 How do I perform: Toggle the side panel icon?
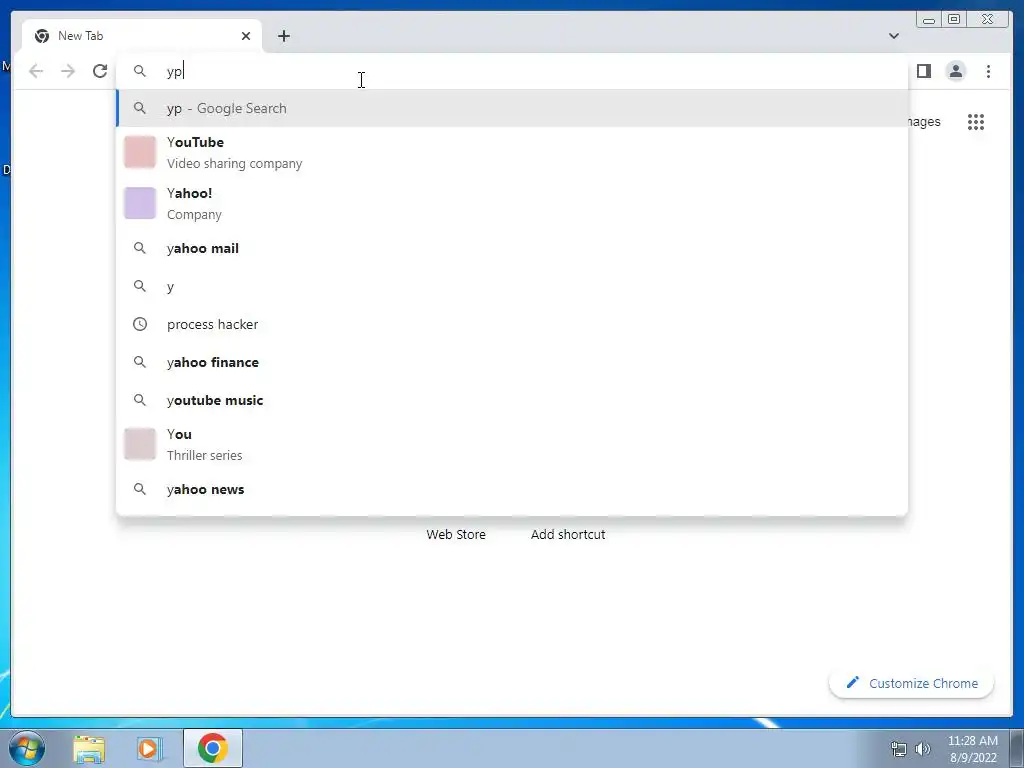coord(923,71)
